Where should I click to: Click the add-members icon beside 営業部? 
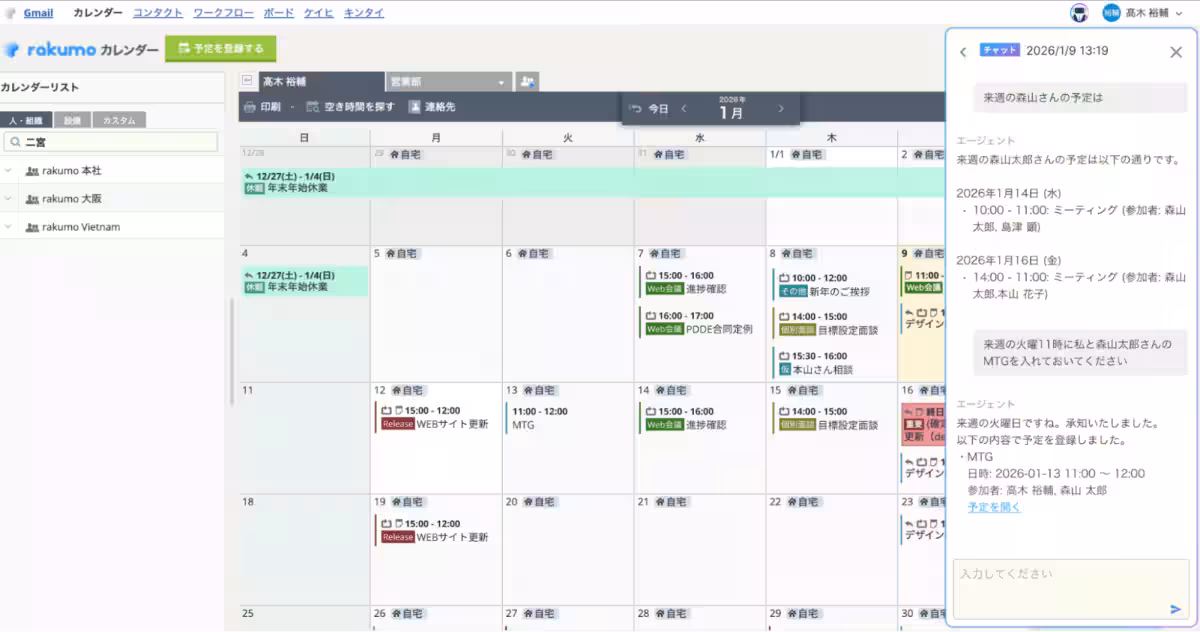click(x=528, y=82)
